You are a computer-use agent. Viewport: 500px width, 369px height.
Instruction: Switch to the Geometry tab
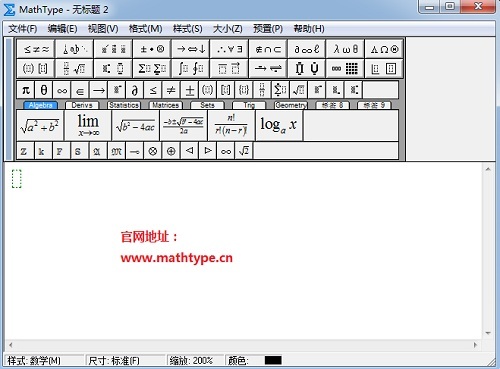[x=291, y=105]
